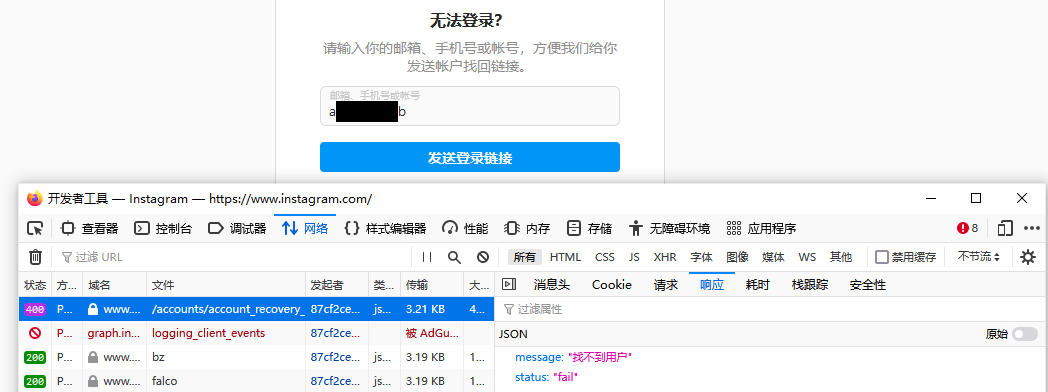Focus the 过滤属性 filter properties field

point(771,309)
